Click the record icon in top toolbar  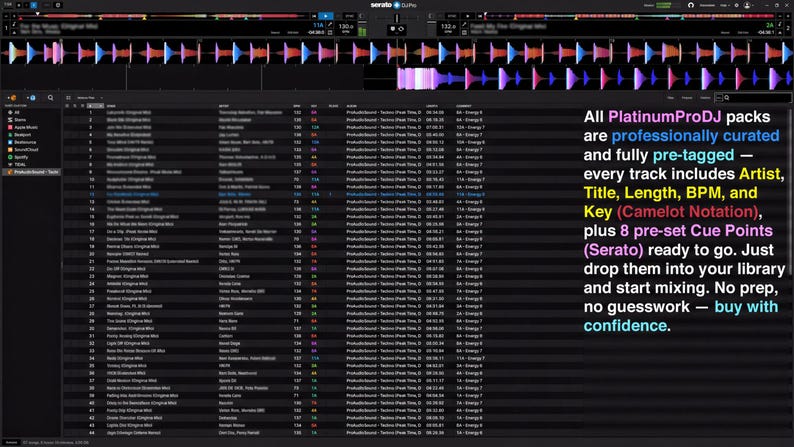58,5
